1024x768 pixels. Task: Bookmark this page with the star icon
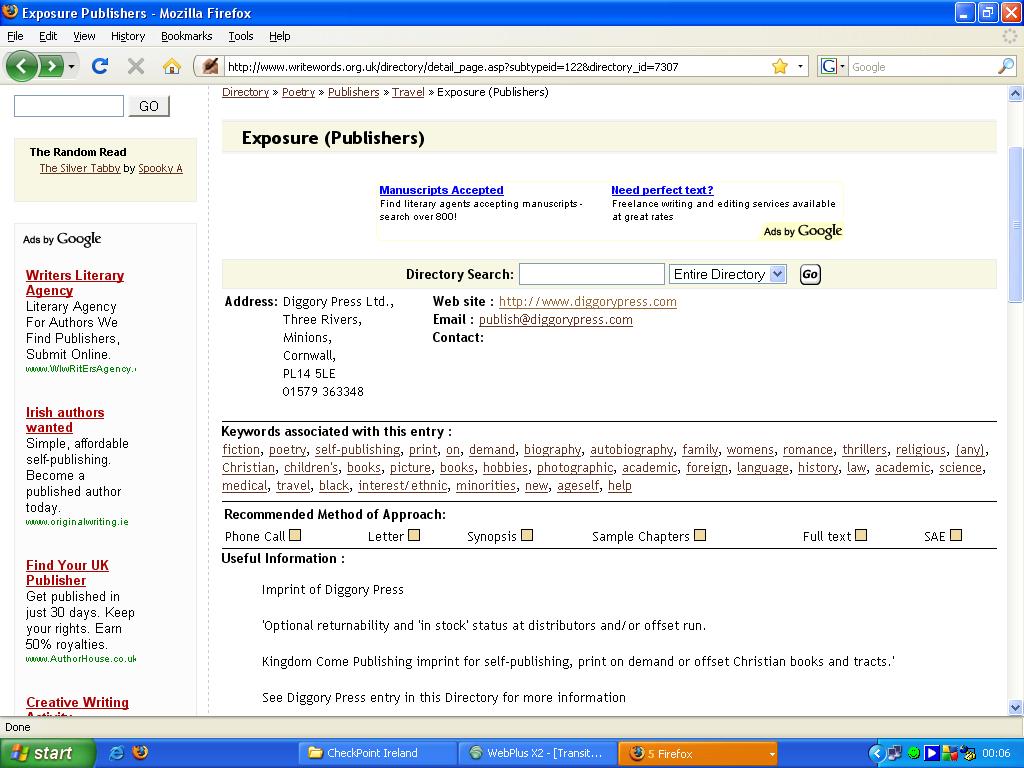click(780, 66)
